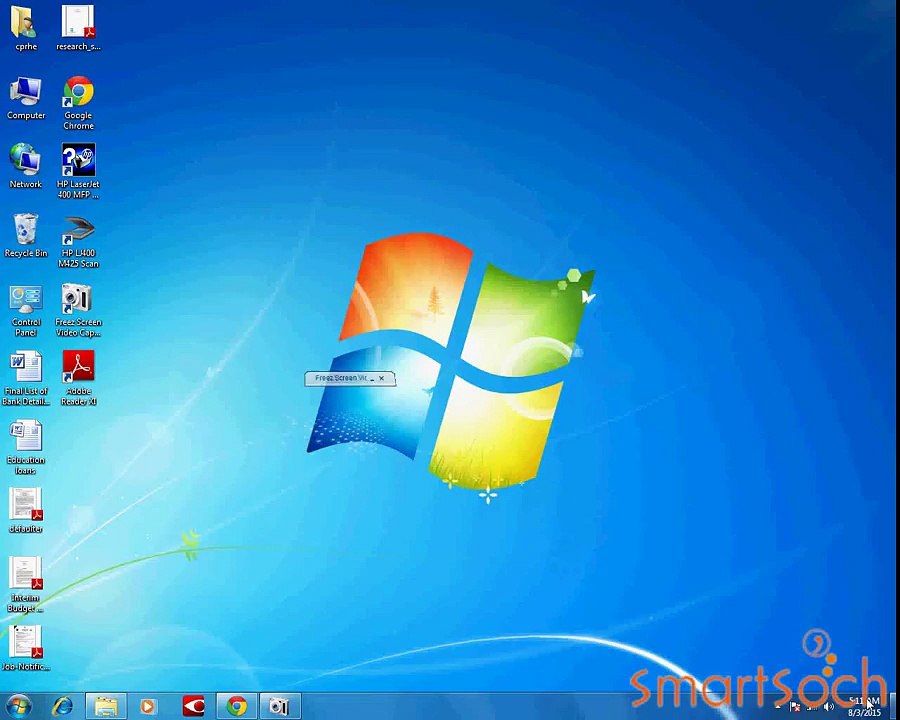Select the cprhe folder icon

(x=25, y=28)
